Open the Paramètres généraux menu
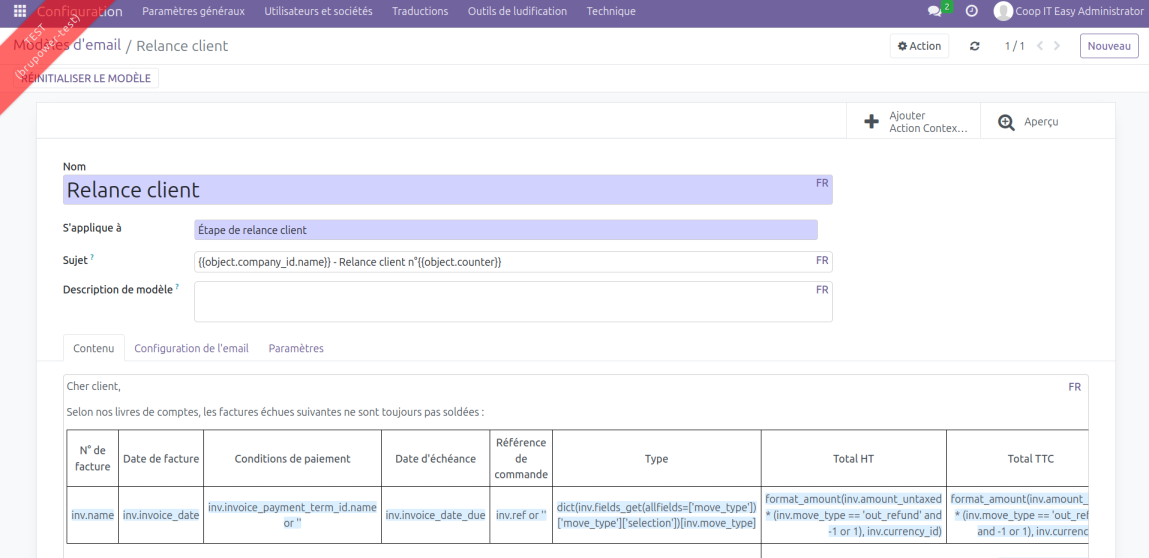Viewport: 1149px width, 558px height. [193, 11]
